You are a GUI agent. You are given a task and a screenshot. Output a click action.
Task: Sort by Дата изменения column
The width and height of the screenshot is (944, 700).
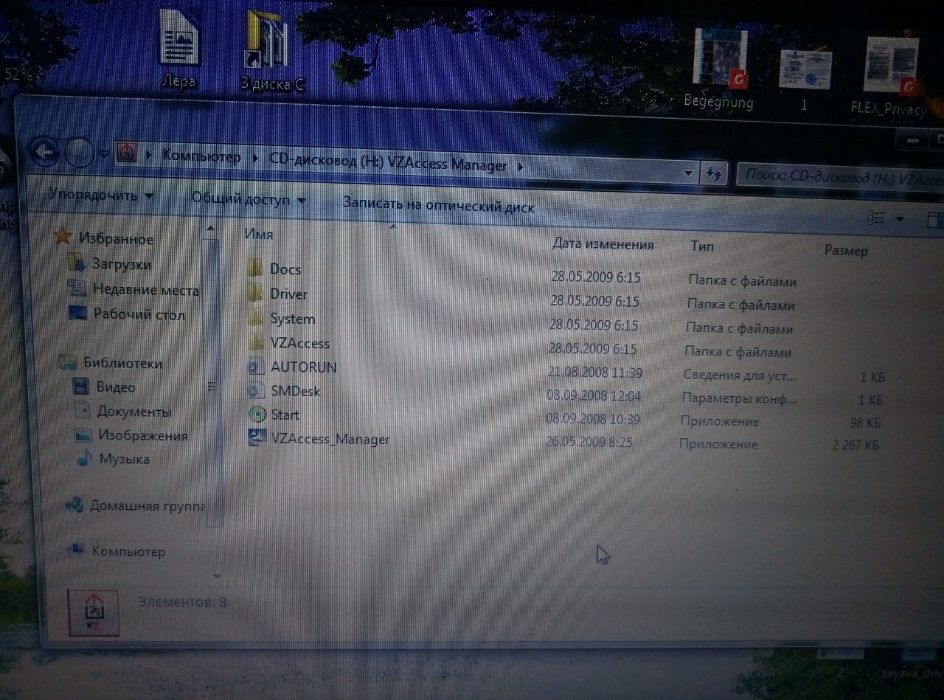click(x=603, y=244)
